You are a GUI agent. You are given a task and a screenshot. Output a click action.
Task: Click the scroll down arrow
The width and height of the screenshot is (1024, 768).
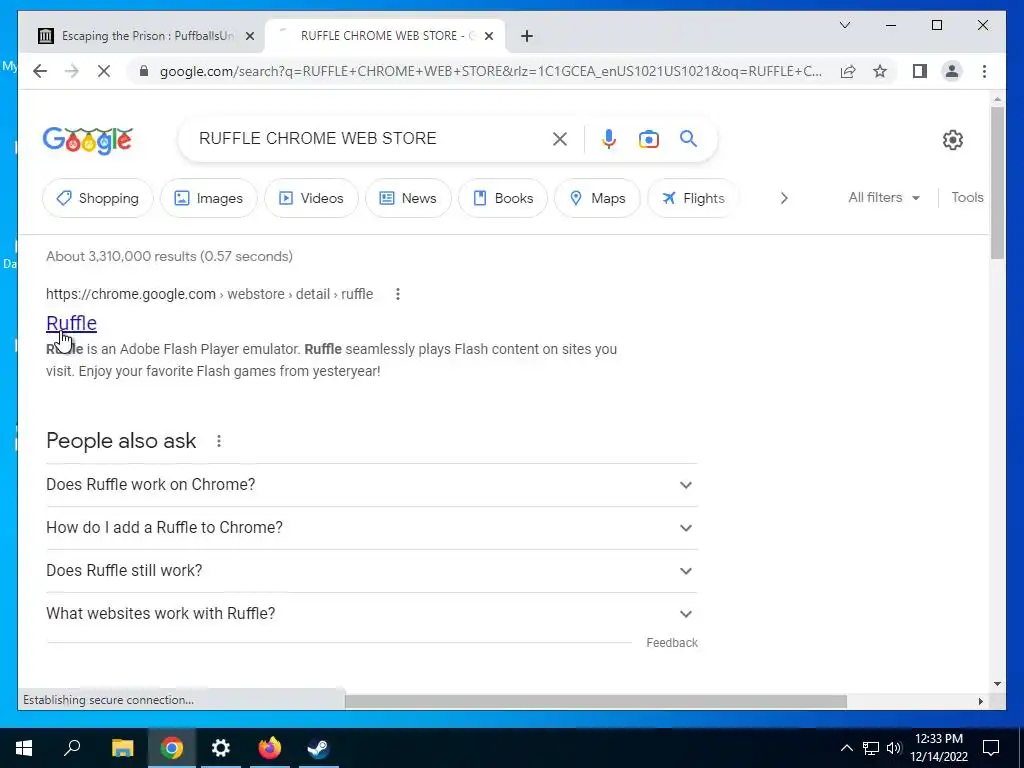point(997,684)
